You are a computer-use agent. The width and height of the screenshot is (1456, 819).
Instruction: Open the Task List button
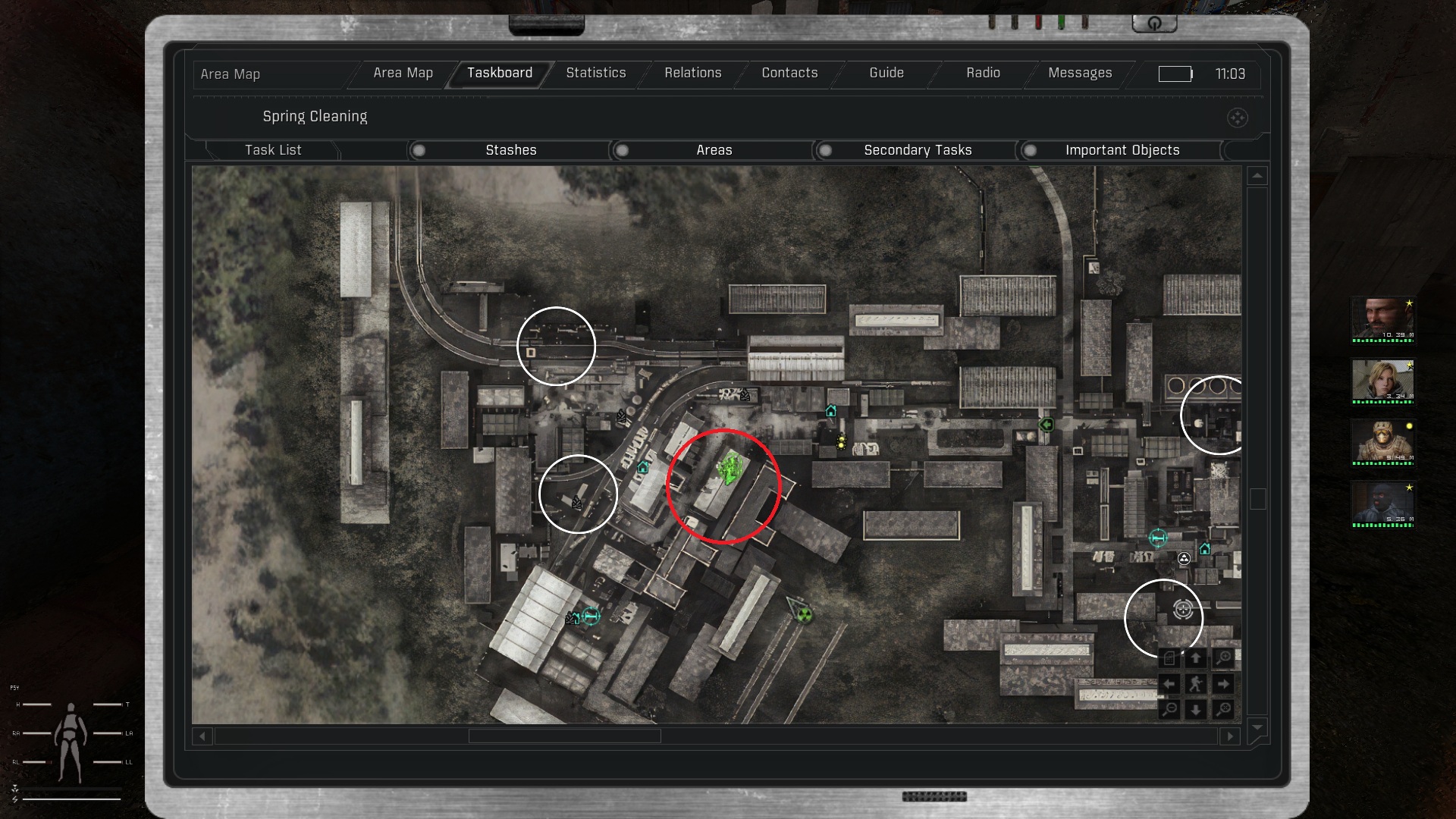point(273,150)
